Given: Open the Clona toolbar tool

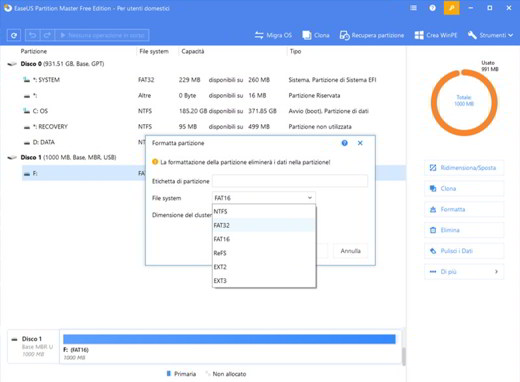Looking at the screenshot, I should coord(316,35).
